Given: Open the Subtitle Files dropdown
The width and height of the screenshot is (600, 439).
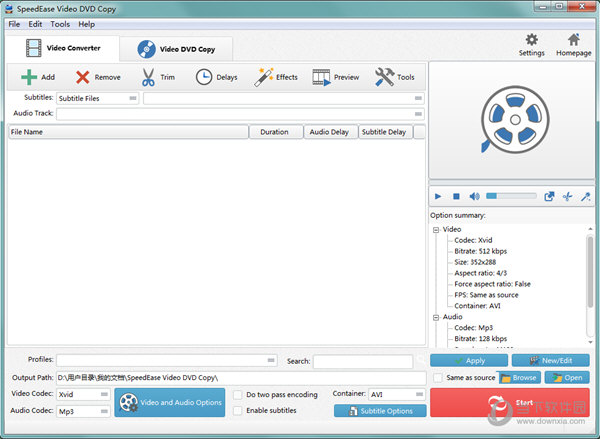Looking at the screenshot, I should point(98,98).
